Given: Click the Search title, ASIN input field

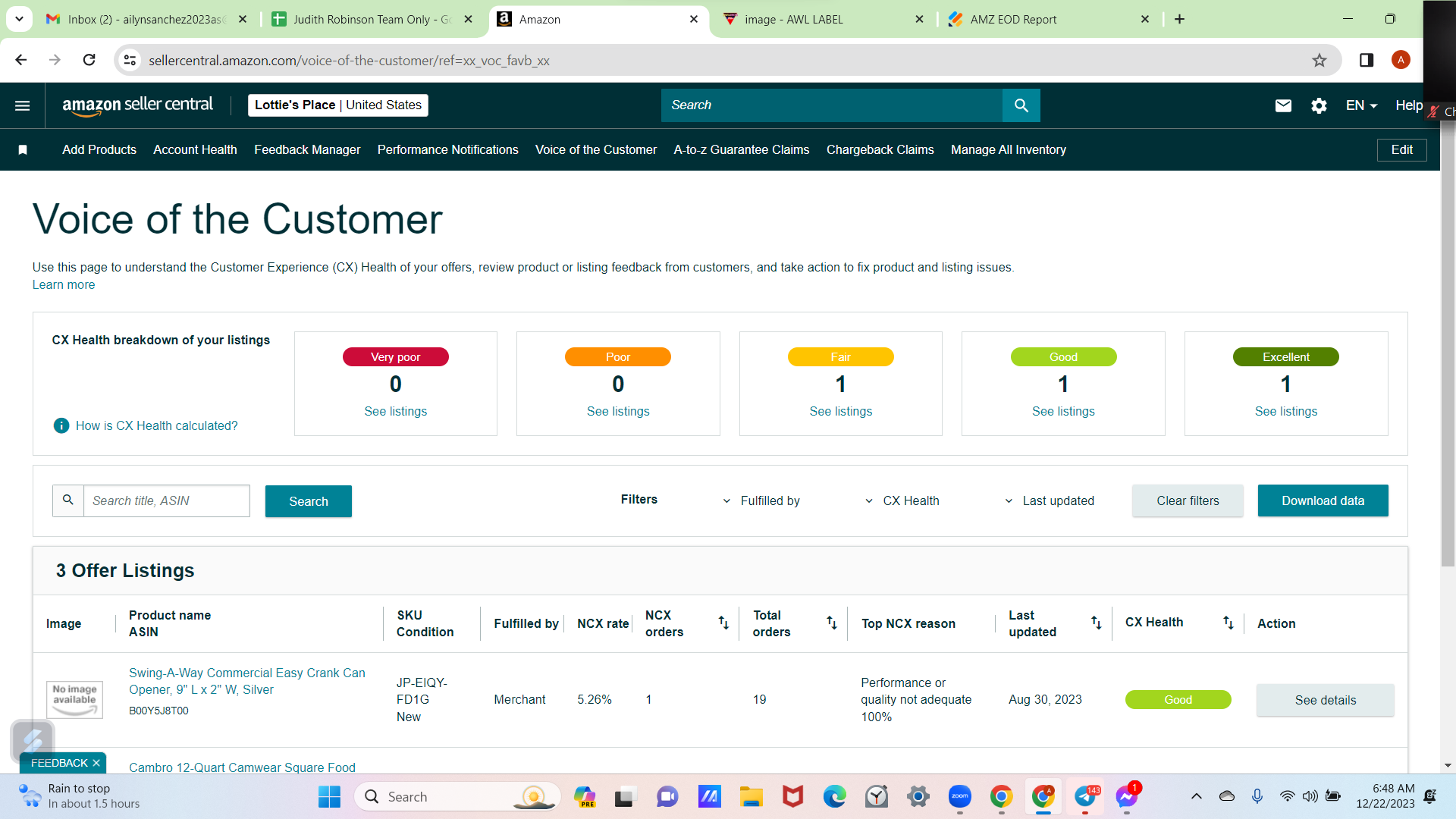Looking at the screenshot, I should (x=166, y=500).
